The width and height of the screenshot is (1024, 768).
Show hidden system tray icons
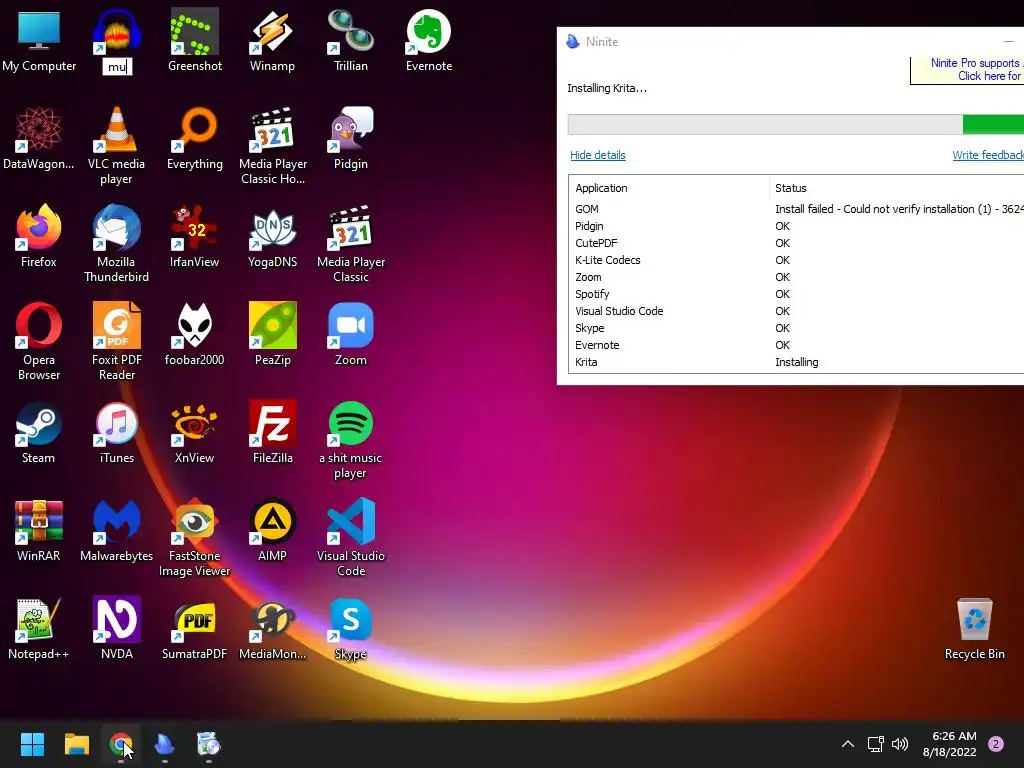[x=848, y=744]
